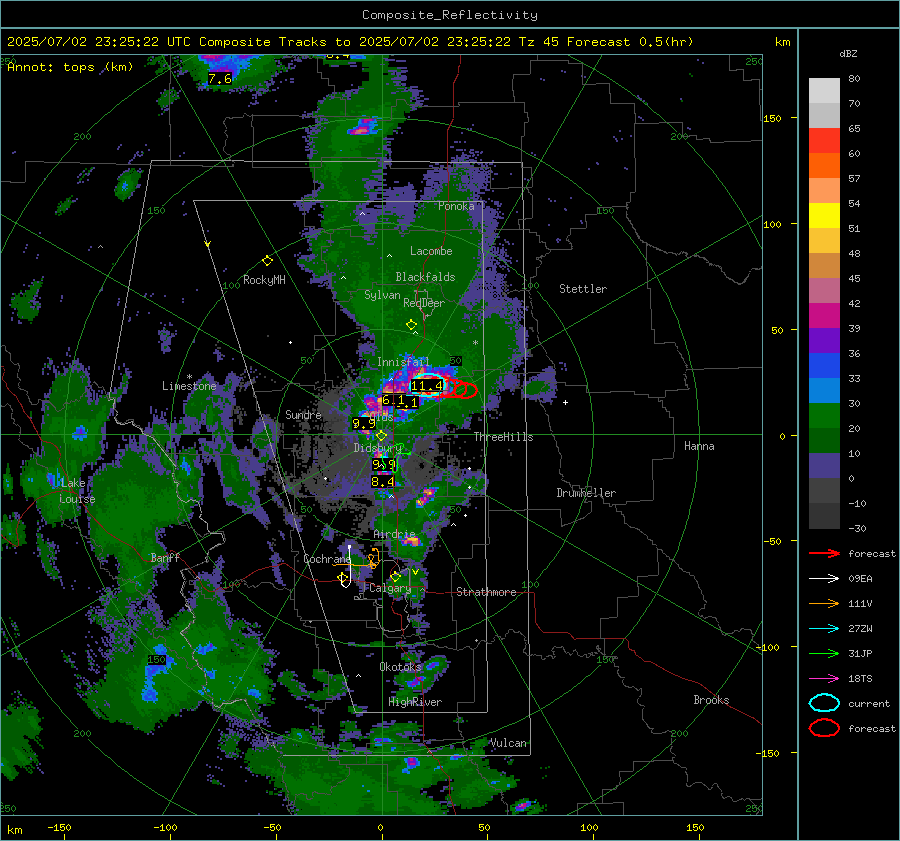
Task: Click the Sundre town label
Action: [x=303, y=414]
